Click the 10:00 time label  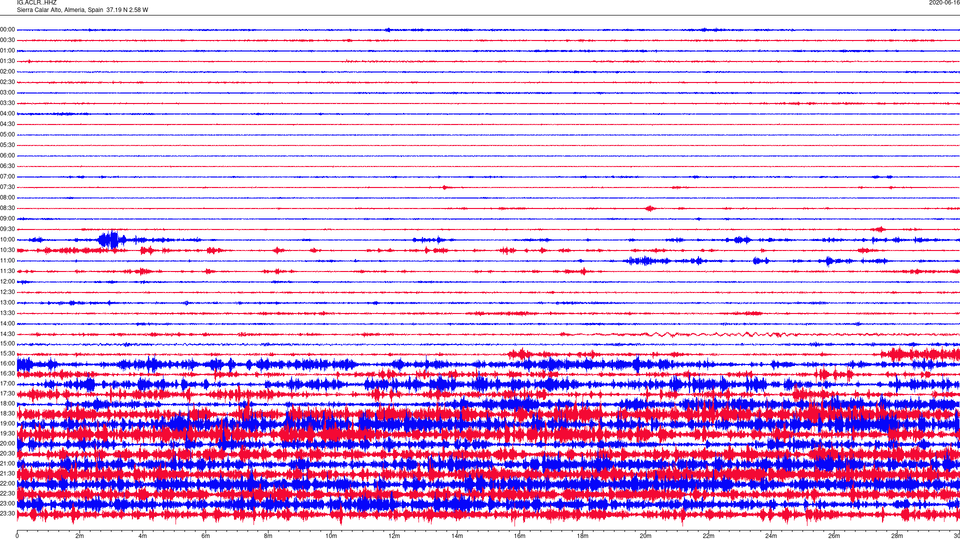(x=7, y=240)
